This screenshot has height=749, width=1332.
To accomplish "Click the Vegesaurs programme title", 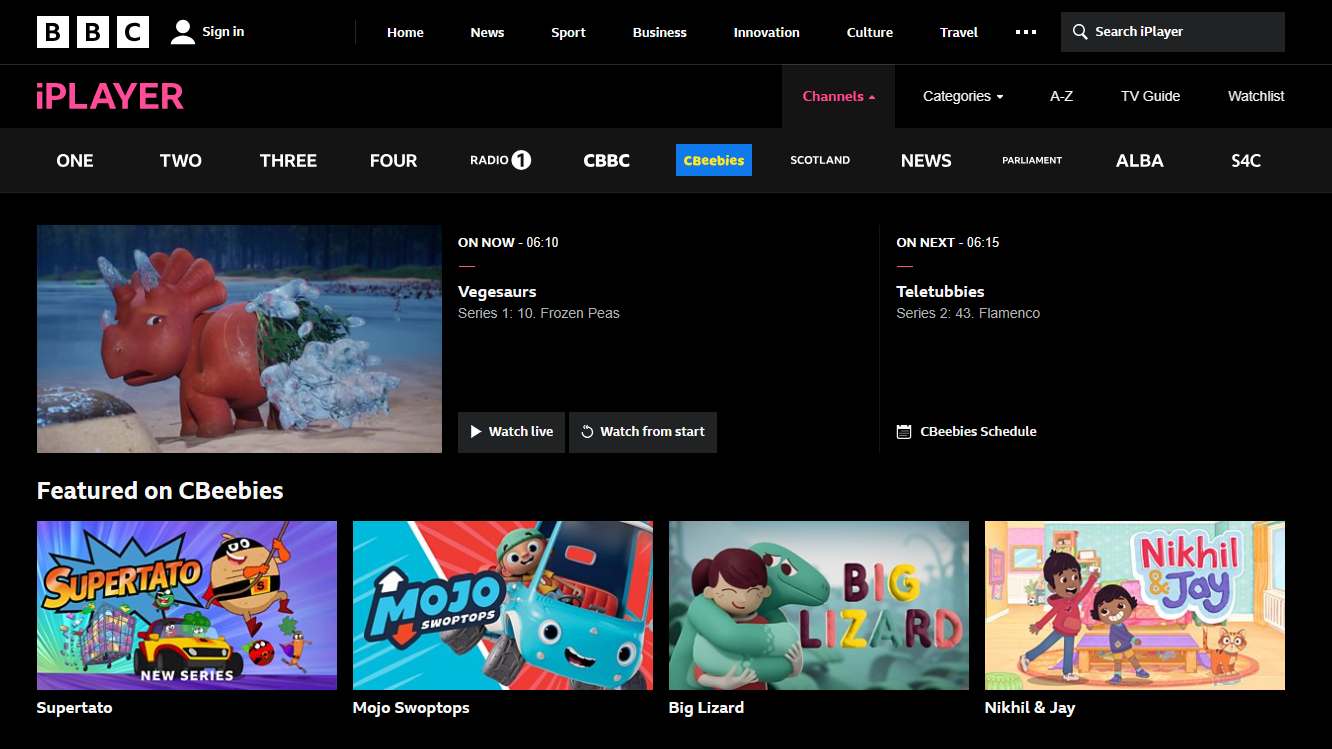I will [497, 291].
